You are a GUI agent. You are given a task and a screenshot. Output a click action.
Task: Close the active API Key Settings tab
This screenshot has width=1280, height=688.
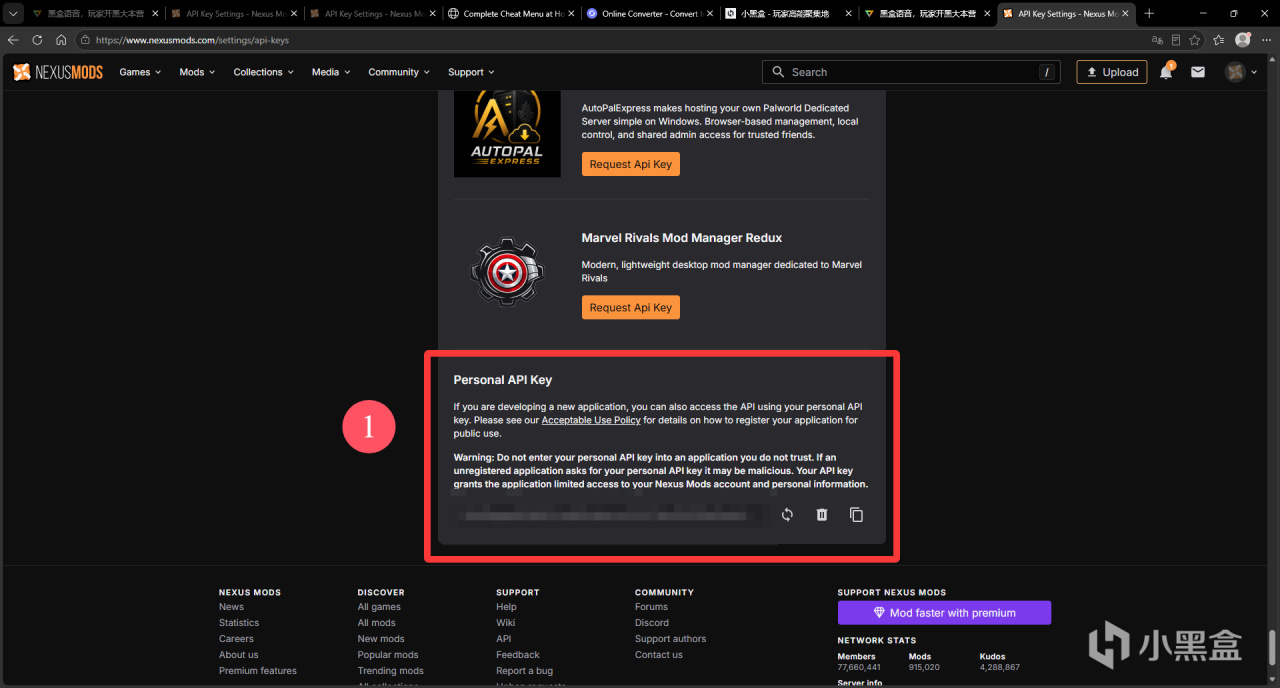(1126, 14)
